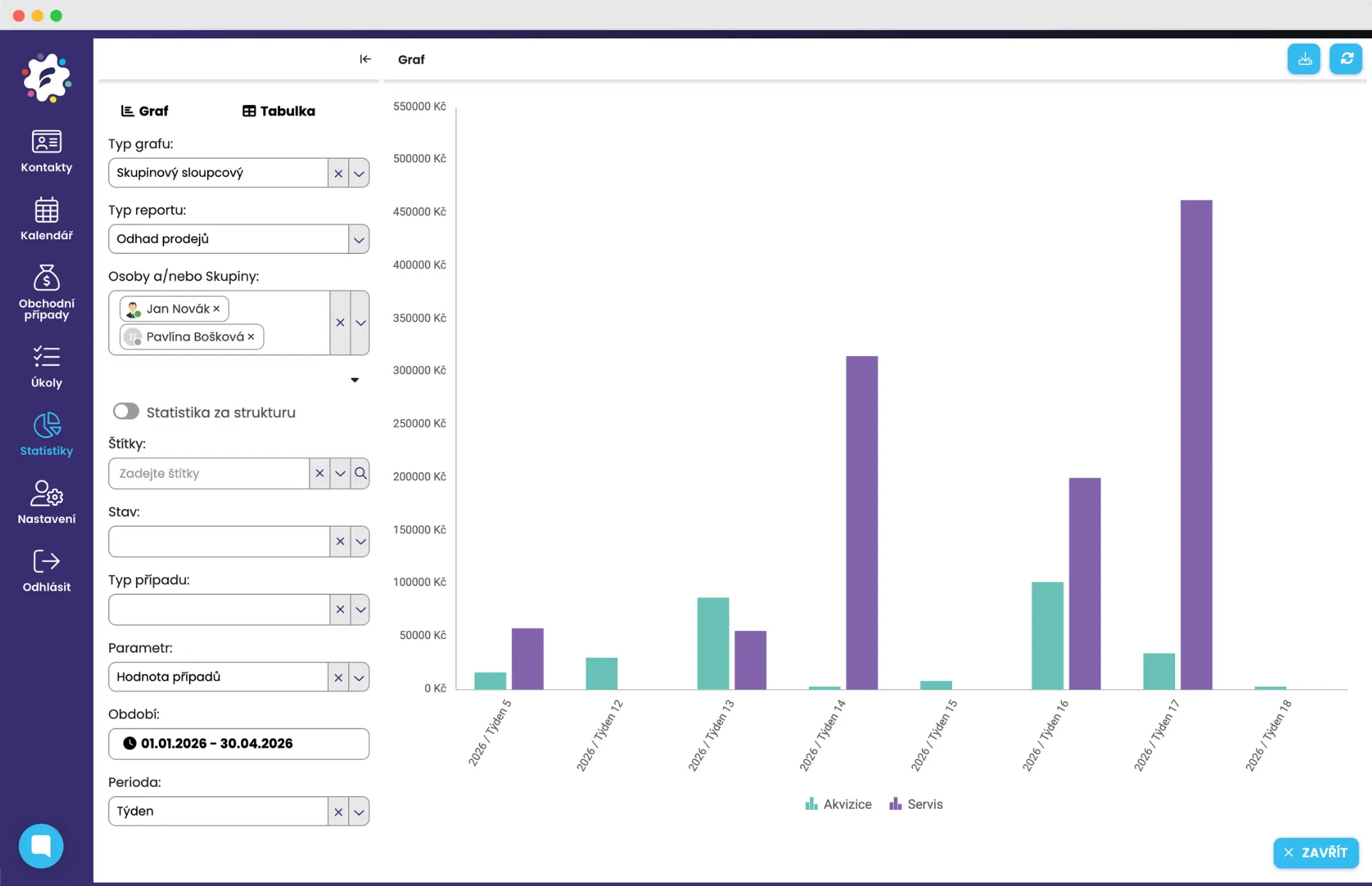
Task: Open the chat bubble widget
Action: pos(41,846)
